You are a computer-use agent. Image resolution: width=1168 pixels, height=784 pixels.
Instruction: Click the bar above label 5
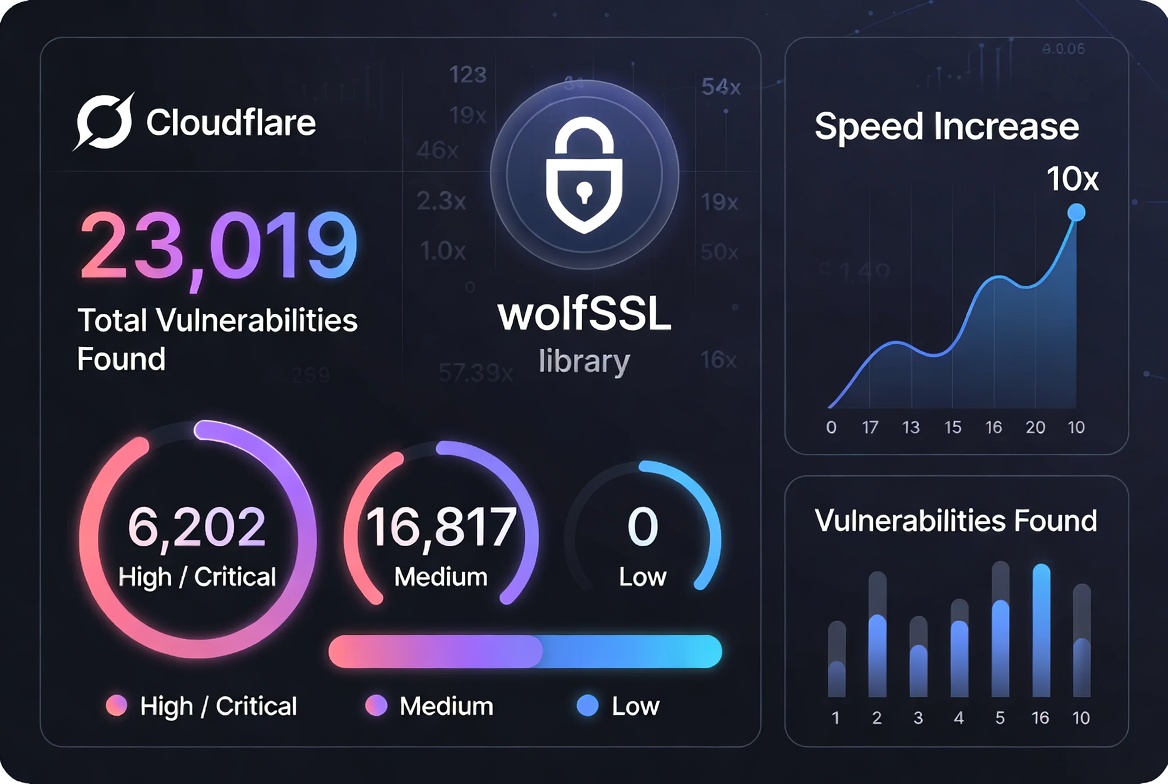(1000, 629)
